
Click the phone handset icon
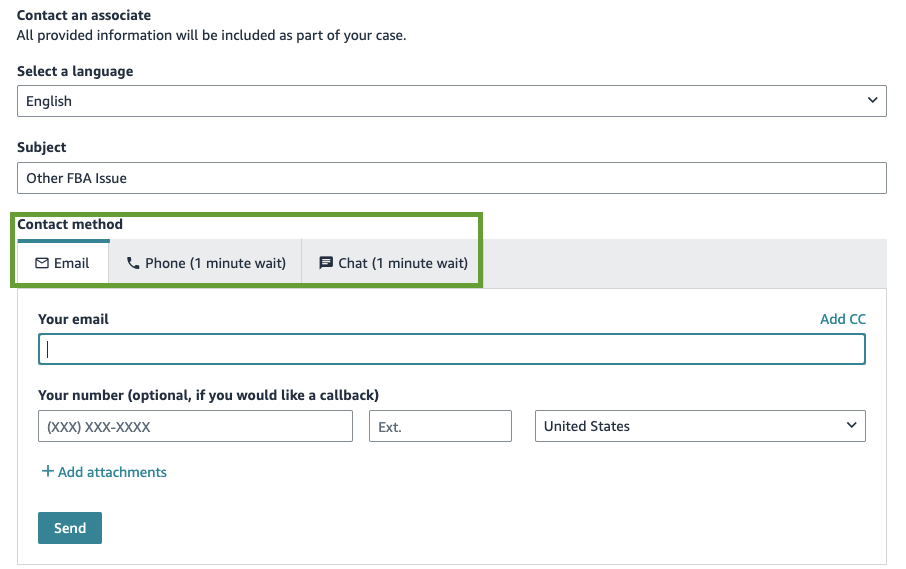coord(133,263)
